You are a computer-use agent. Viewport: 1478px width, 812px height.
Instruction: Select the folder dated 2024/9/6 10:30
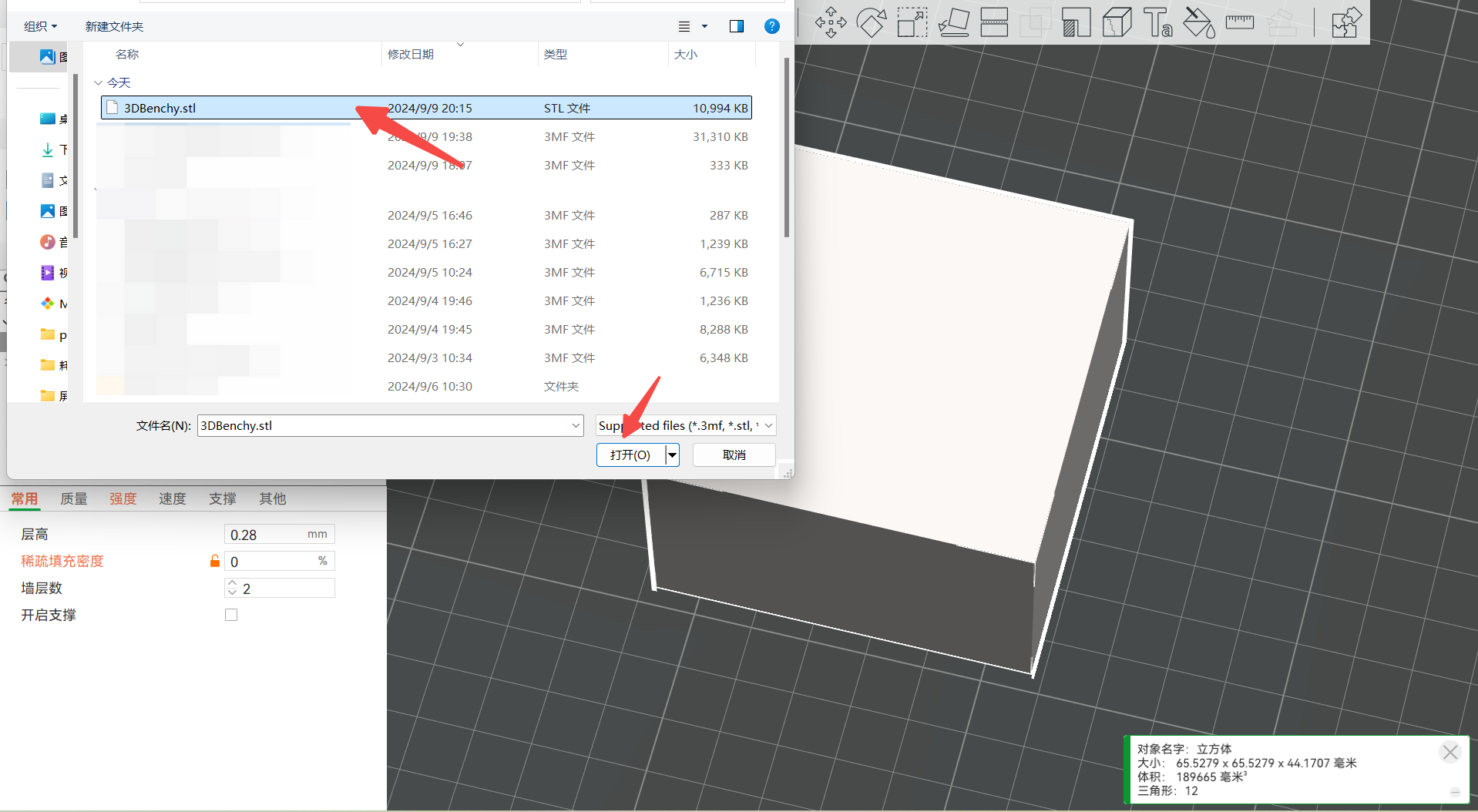(425, 387)
